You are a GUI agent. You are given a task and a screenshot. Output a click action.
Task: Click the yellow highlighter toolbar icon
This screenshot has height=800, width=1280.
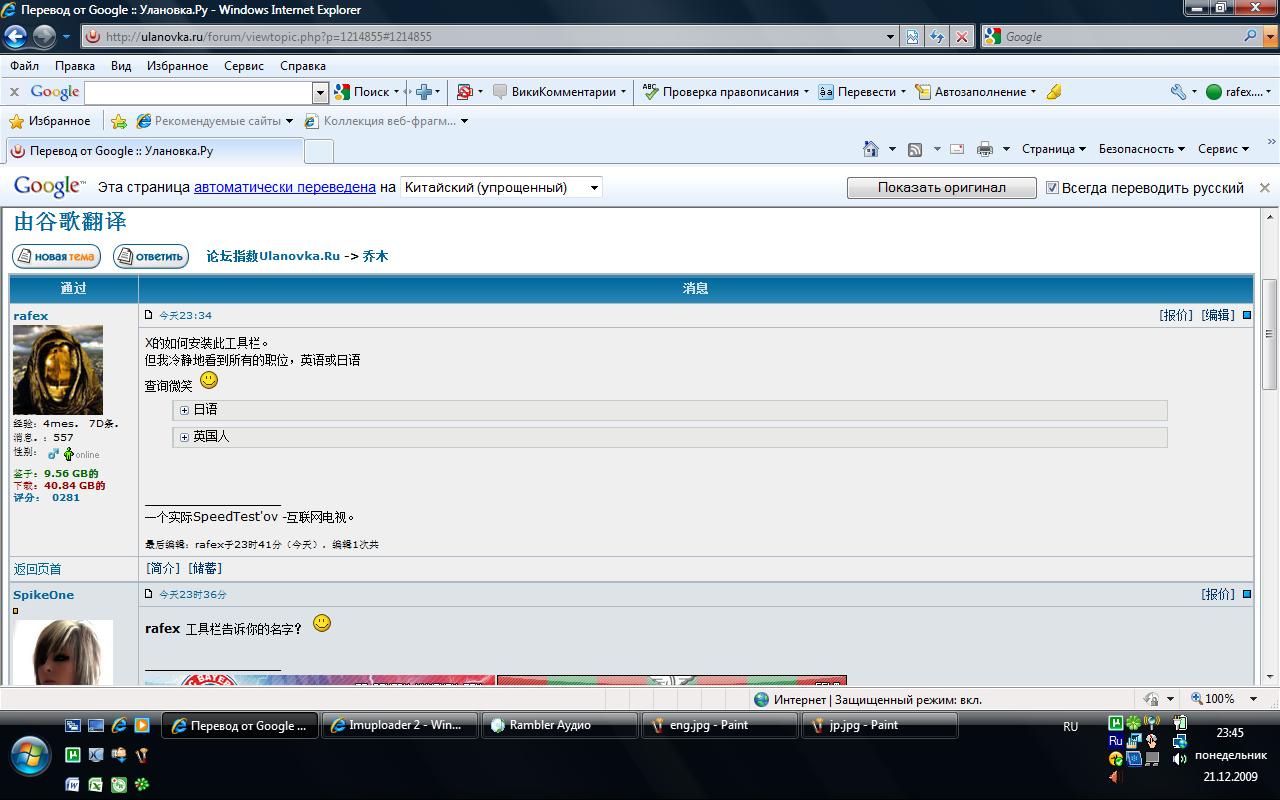click(x=1054, y=92)
